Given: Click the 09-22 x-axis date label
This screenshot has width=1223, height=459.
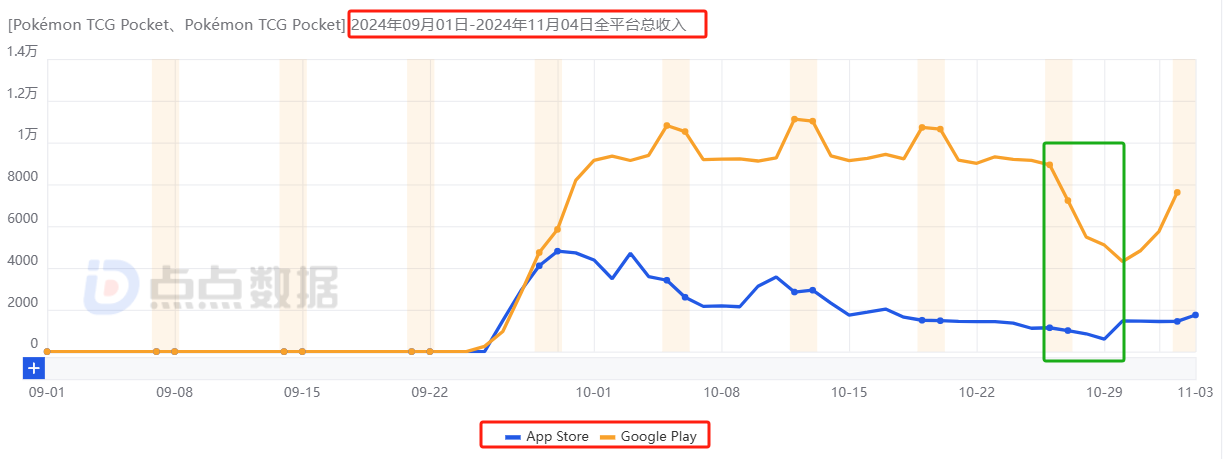Looking at the screenshot, I should pyautogui.click(x=430, y=392).
